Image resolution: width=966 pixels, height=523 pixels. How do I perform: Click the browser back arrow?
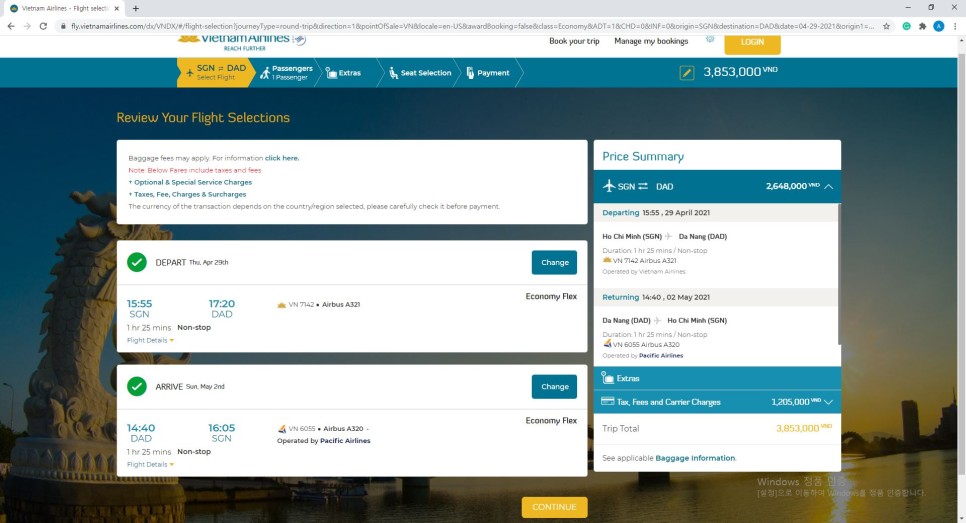click(x=10, y=26)
